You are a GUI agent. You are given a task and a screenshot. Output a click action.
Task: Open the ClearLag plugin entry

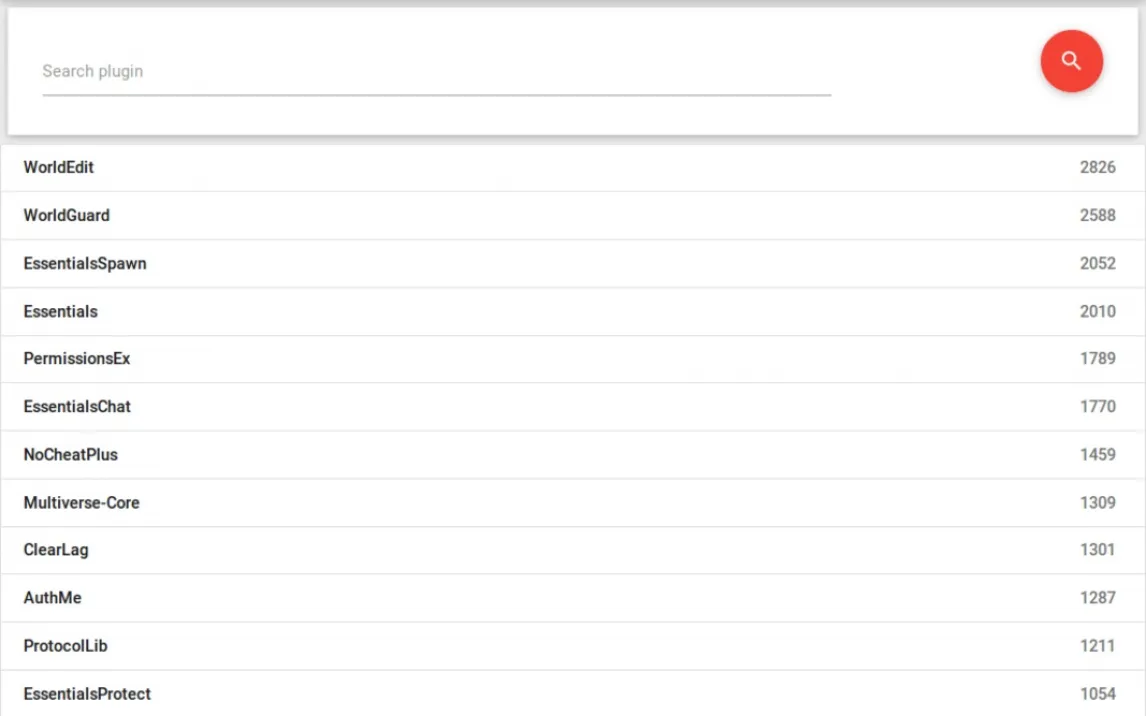56,549
